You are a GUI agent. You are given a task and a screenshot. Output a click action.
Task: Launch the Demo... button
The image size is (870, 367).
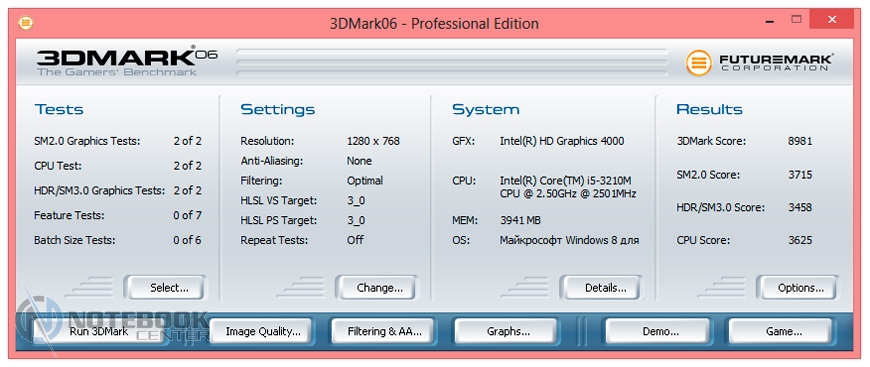point(657,331)
